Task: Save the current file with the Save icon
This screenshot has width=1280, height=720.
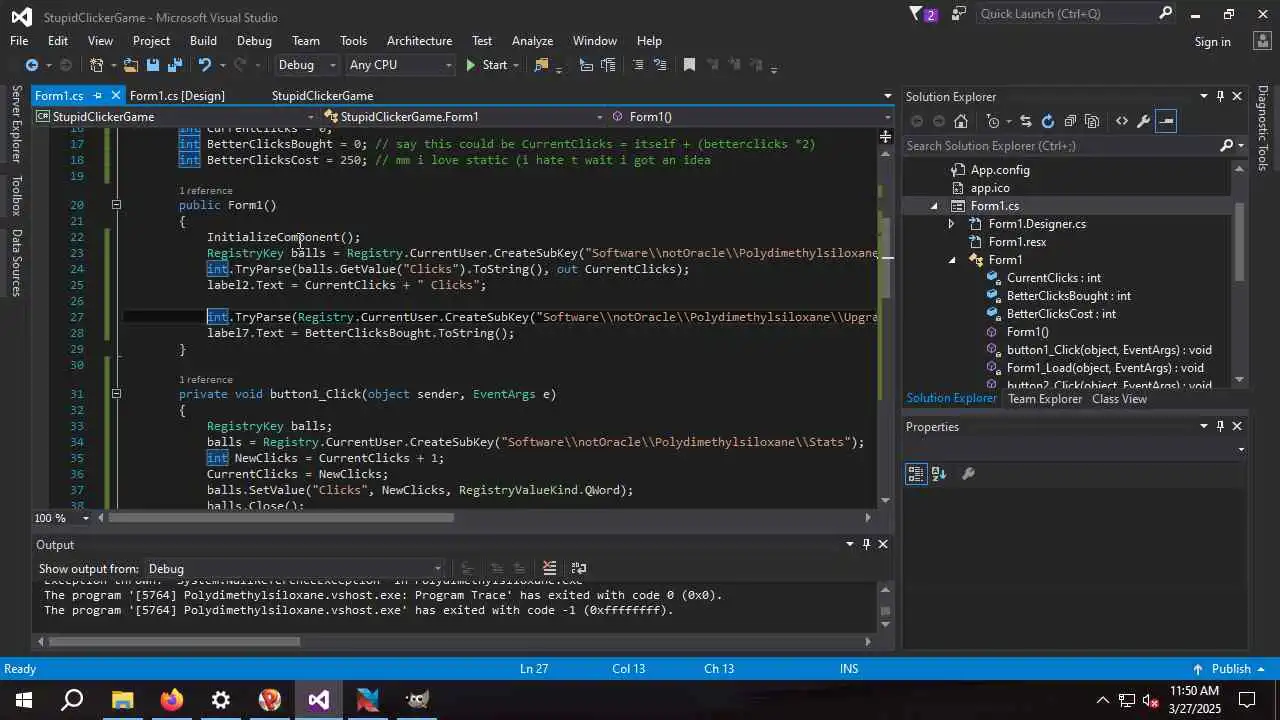Action: point(153,65)
